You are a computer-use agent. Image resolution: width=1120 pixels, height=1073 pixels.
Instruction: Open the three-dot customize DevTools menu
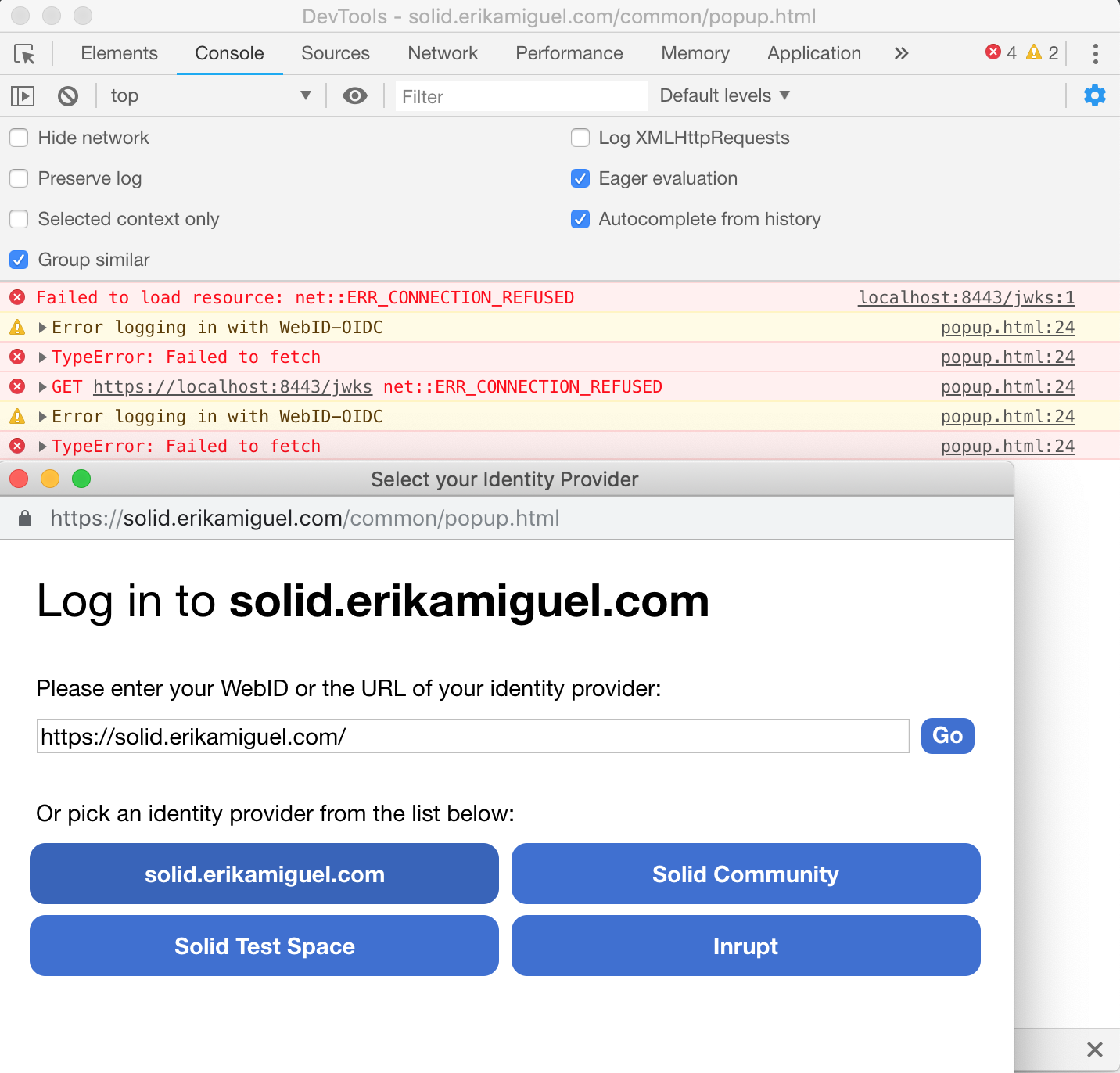[x=1096, y=53]
